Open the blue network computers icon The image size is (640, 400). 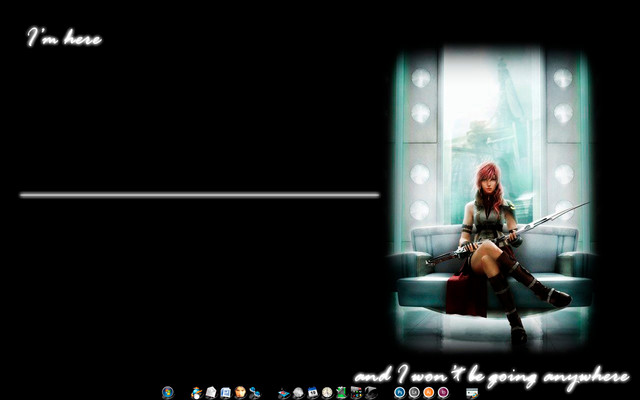(x=255, y=393)
